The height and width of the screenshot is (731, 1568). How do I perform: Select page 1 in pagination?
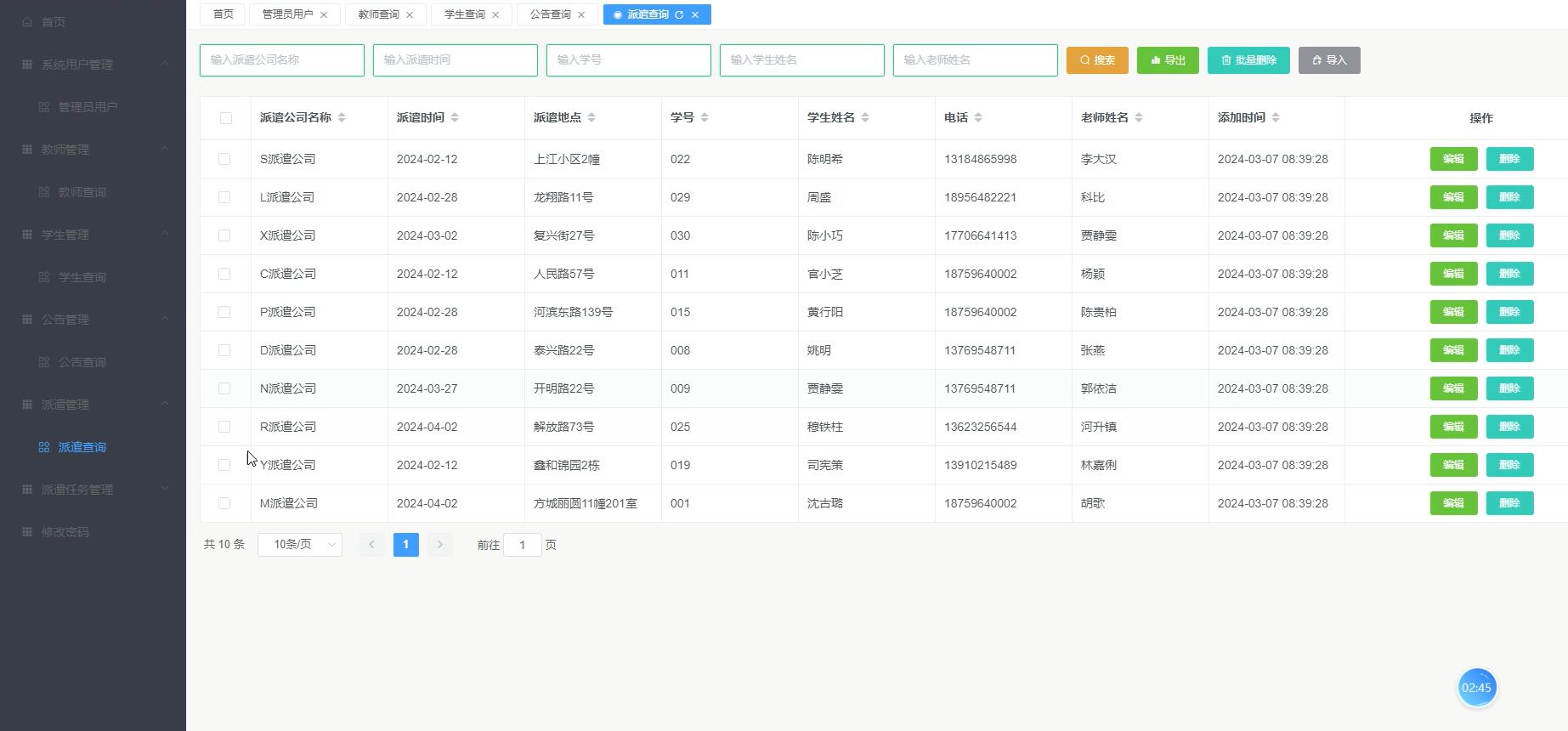406,545
